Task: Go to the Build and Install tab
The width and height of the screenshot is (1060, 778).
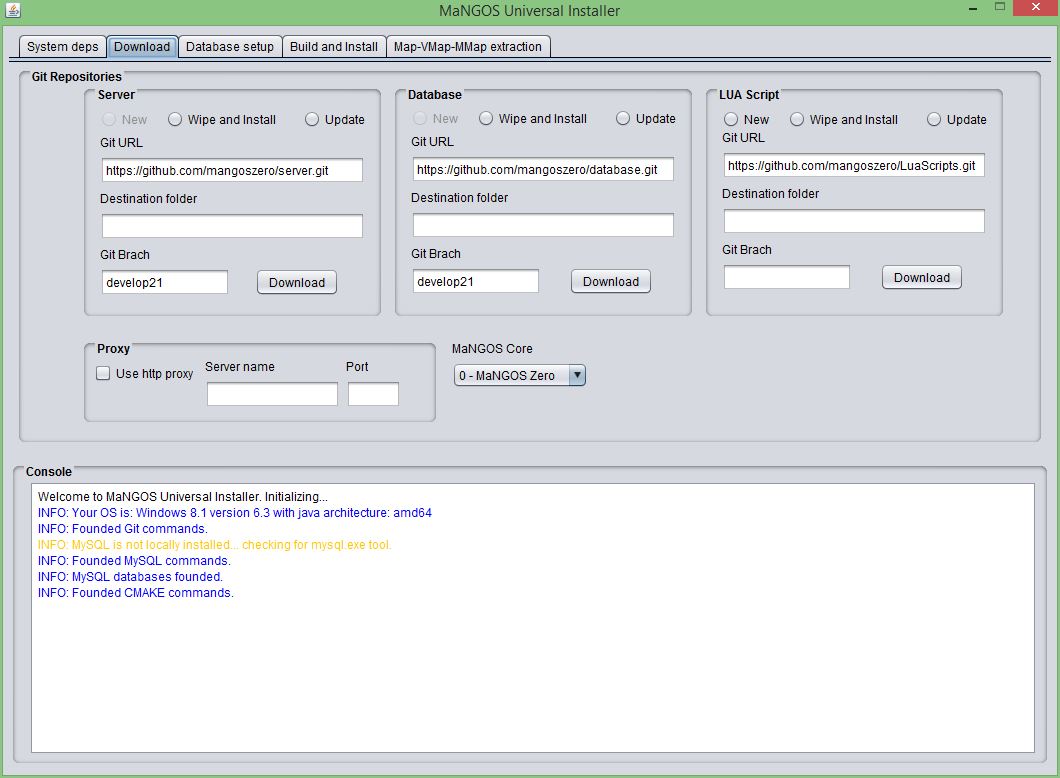Action: [334, 47]
